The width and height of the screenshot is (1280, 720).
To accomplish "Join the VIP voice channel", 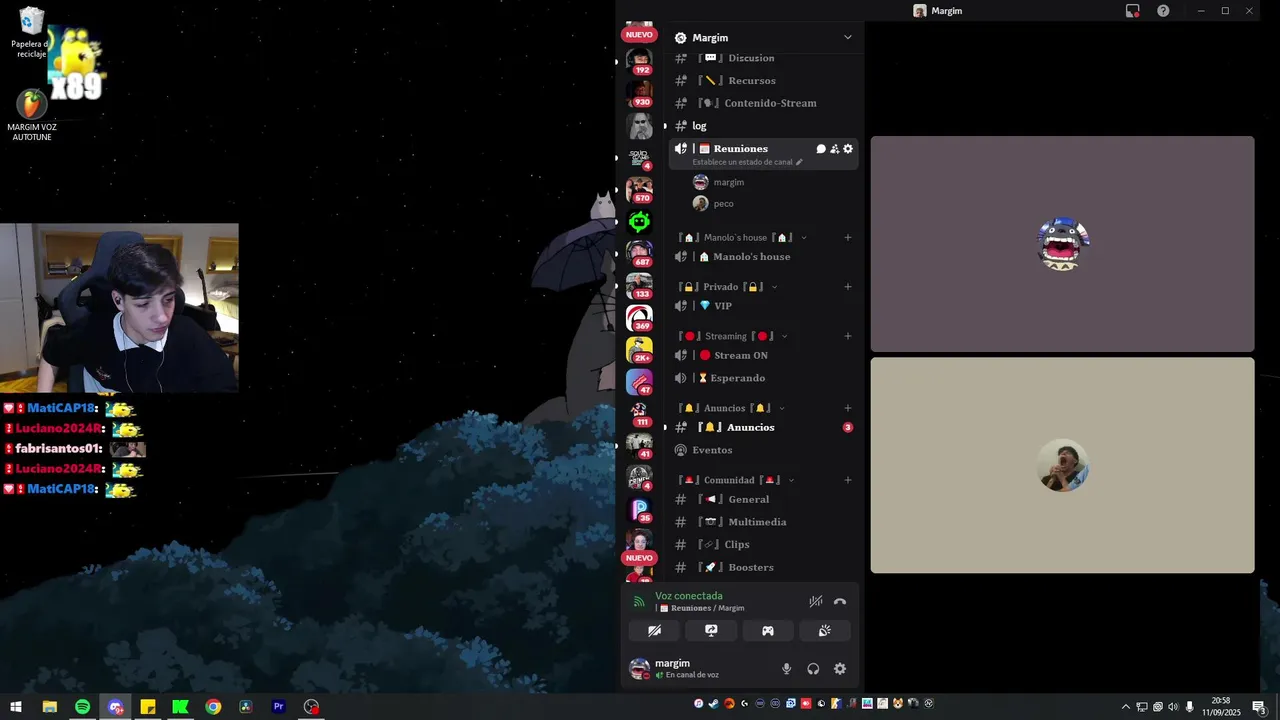I will pyautogui.click(x=764, y=306).
